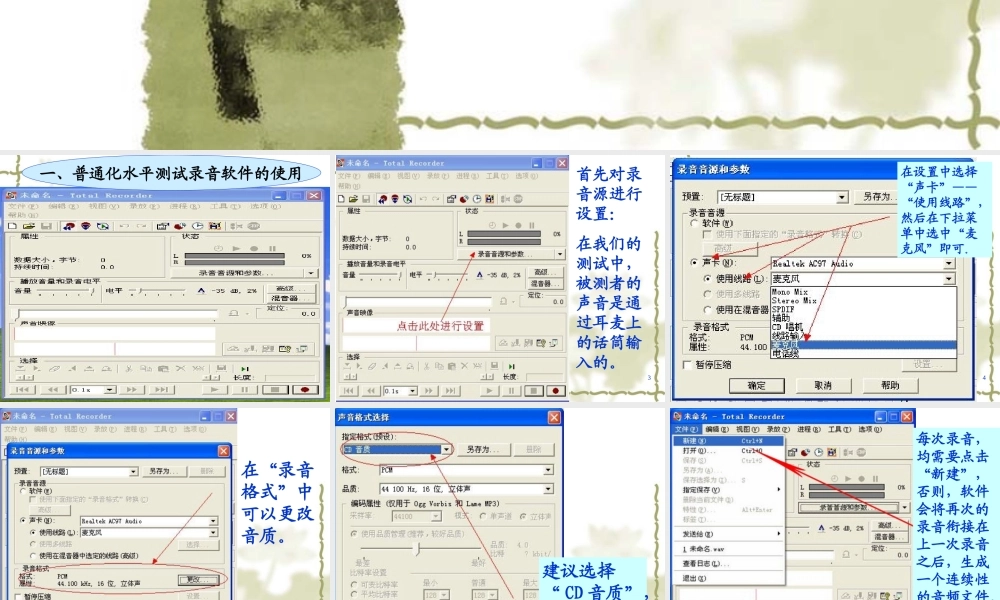This screenshot has width=1000, height=600.
Task: Click Open folder icon in oval-title slide toolbar
Action: 29,226
